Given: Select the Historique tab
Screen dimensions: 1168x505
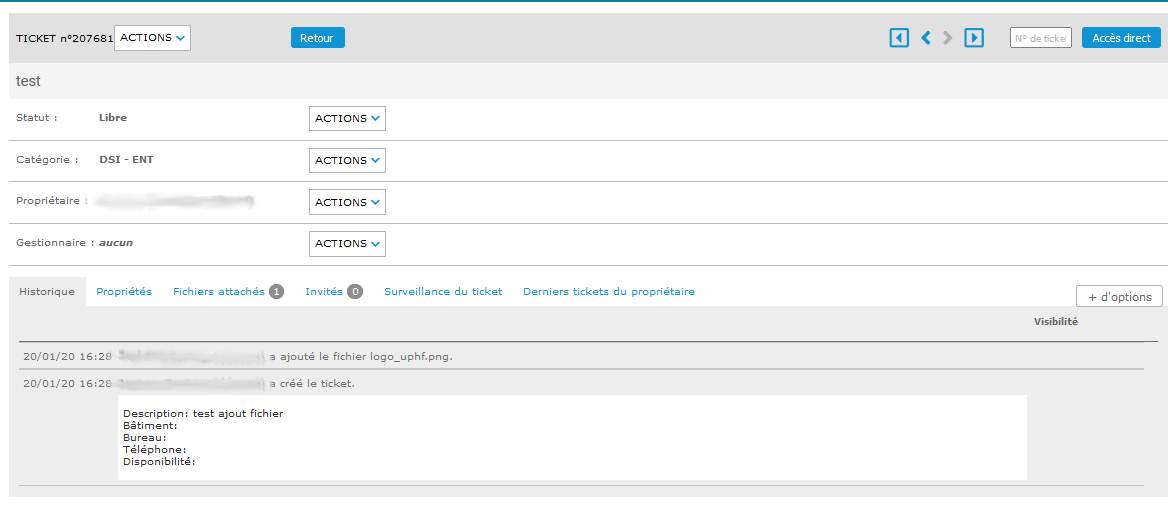Looking at the screenshot, I should click(47, 292).
